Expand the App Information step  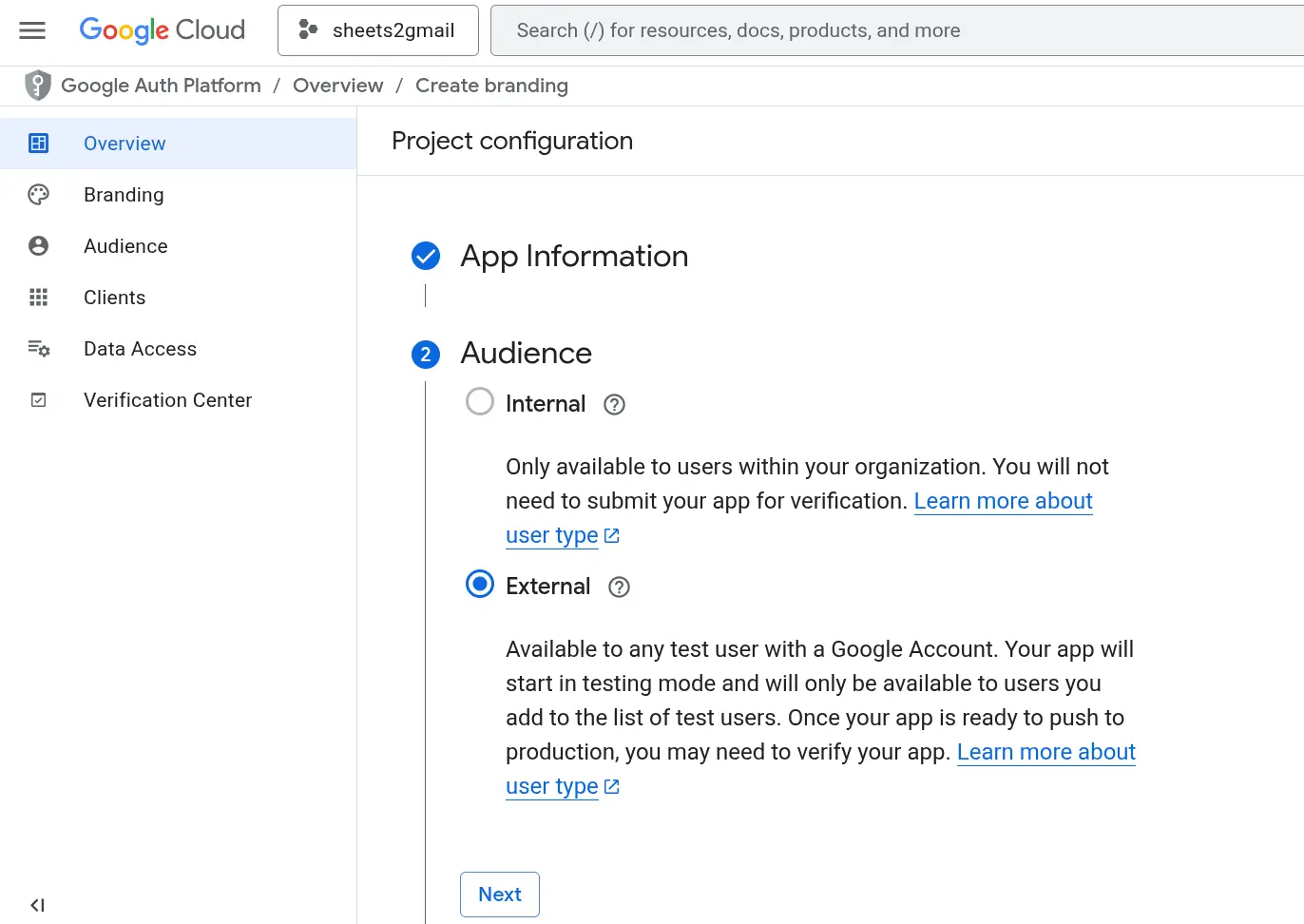click(x=573, y=257)
